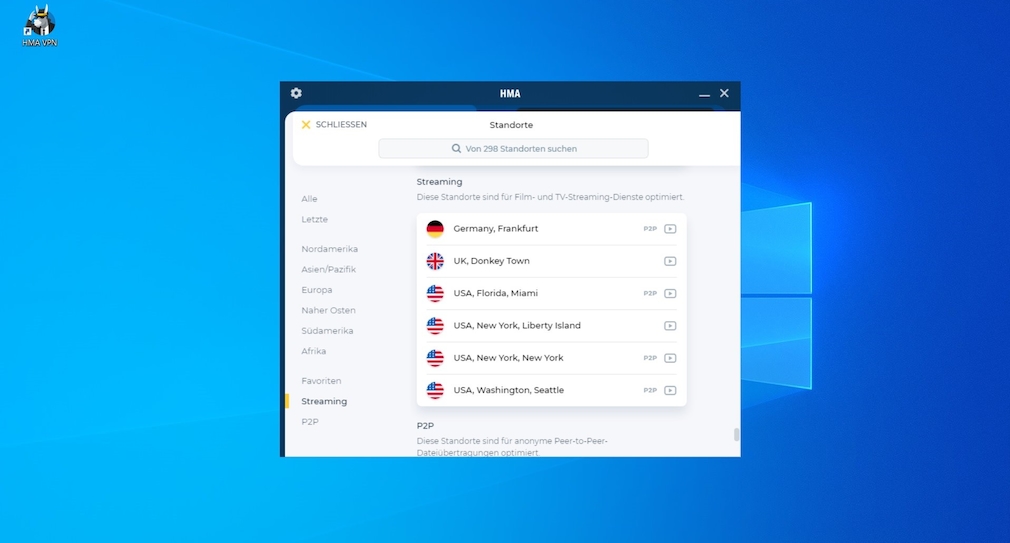Jump to P2P section in sidebar
The width and height of the screenshot is (1010, 543).
click(x=309, y=422)
